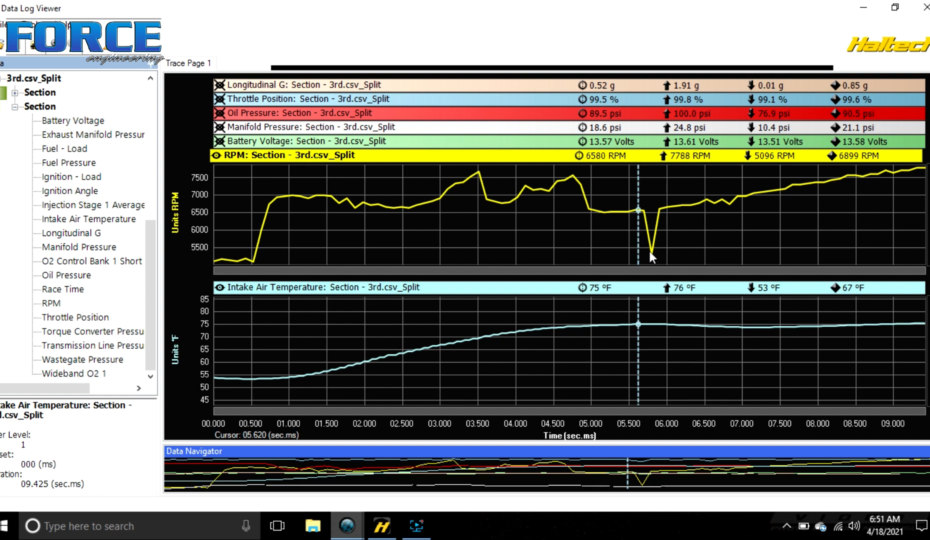Click the RPM graph cursor line point
The width and height of the screenshot is (930, 540).
click(638, 210)
